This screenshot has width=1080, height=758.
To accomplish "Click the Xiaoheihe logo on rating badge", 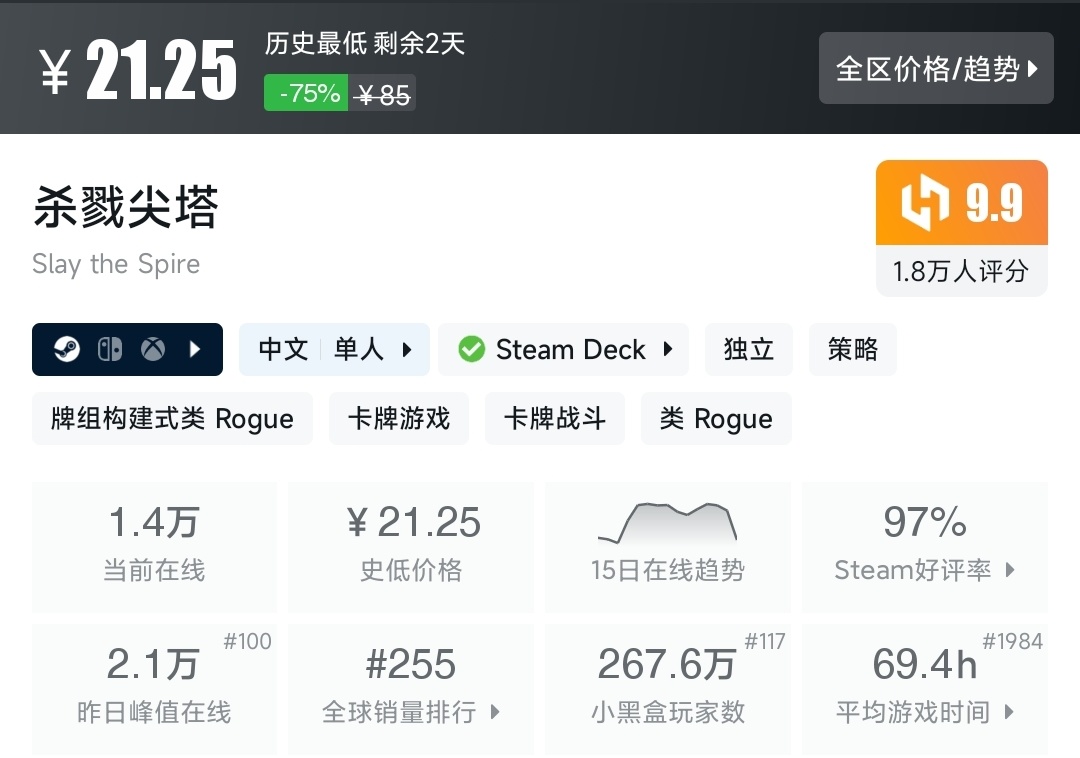I will coord(925,203).
